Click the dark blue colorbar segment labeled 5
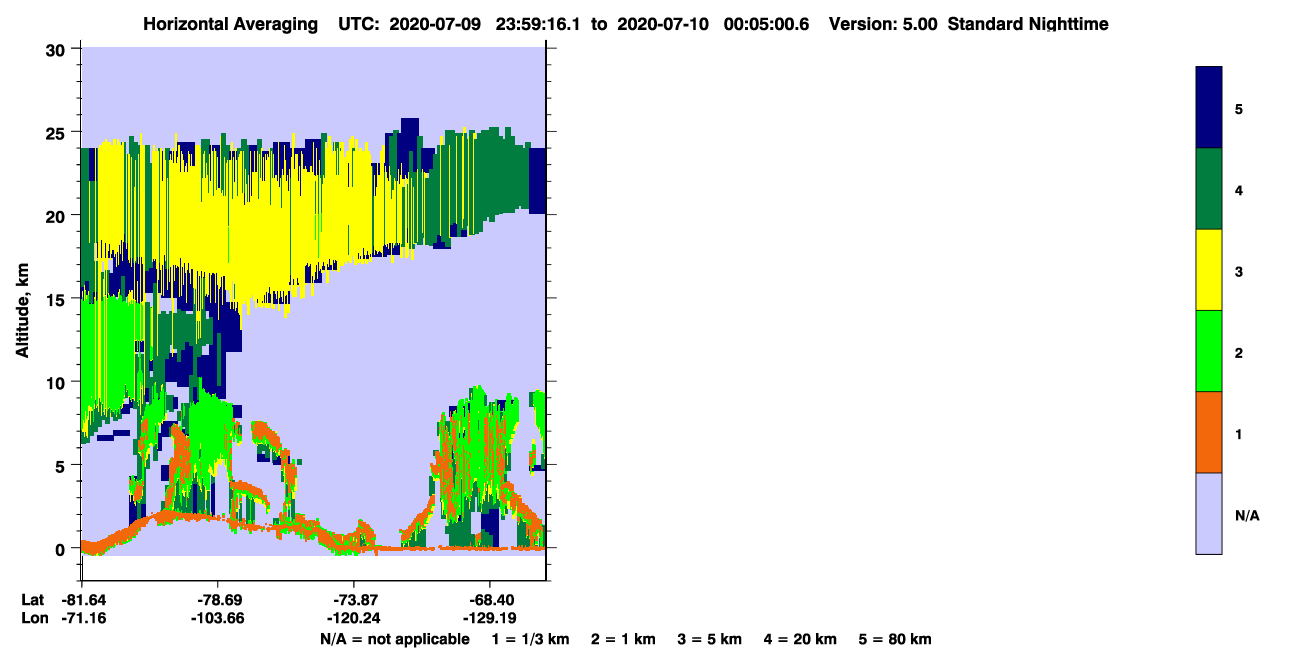 pos(1209,108)
